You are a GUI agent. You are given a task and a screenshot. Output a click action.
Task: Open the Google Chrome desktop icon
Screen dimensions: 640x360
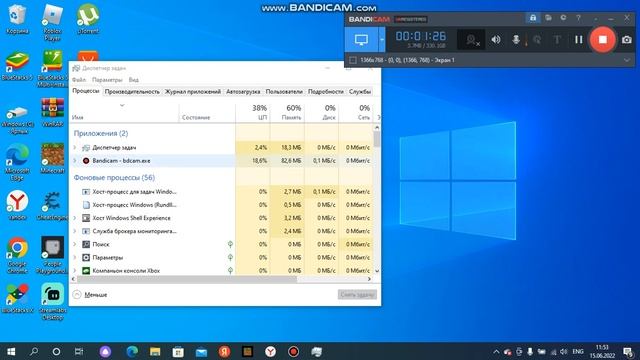[17, 255]
